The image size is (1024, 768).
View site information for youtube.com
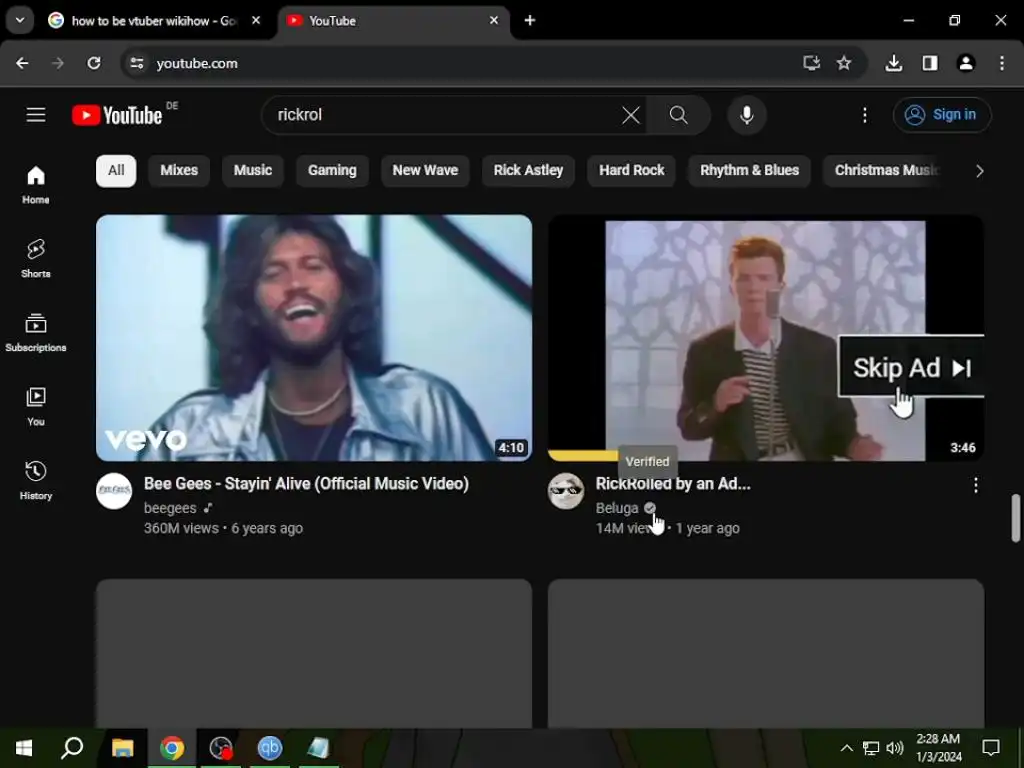pyautogui.click(x=136, y=63)
